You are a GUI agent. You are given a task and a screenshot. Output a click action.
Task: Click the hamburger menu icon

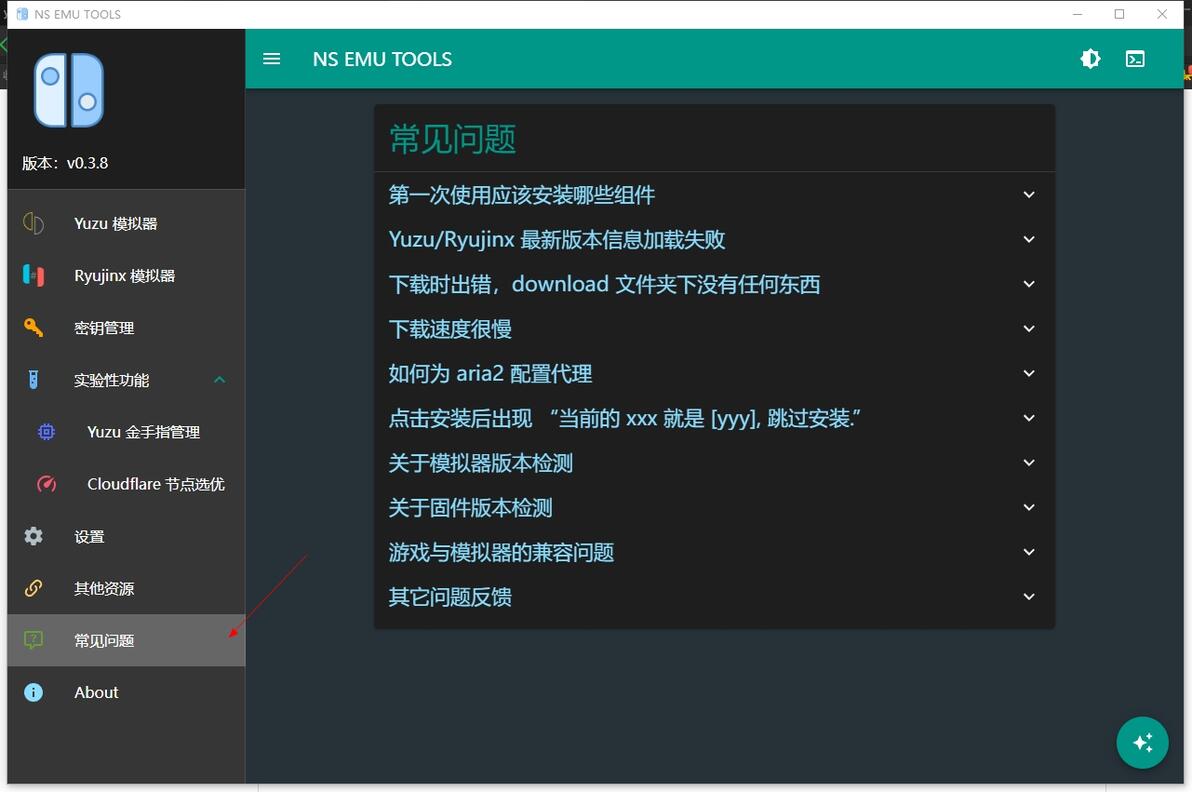[x=271, y=59]
